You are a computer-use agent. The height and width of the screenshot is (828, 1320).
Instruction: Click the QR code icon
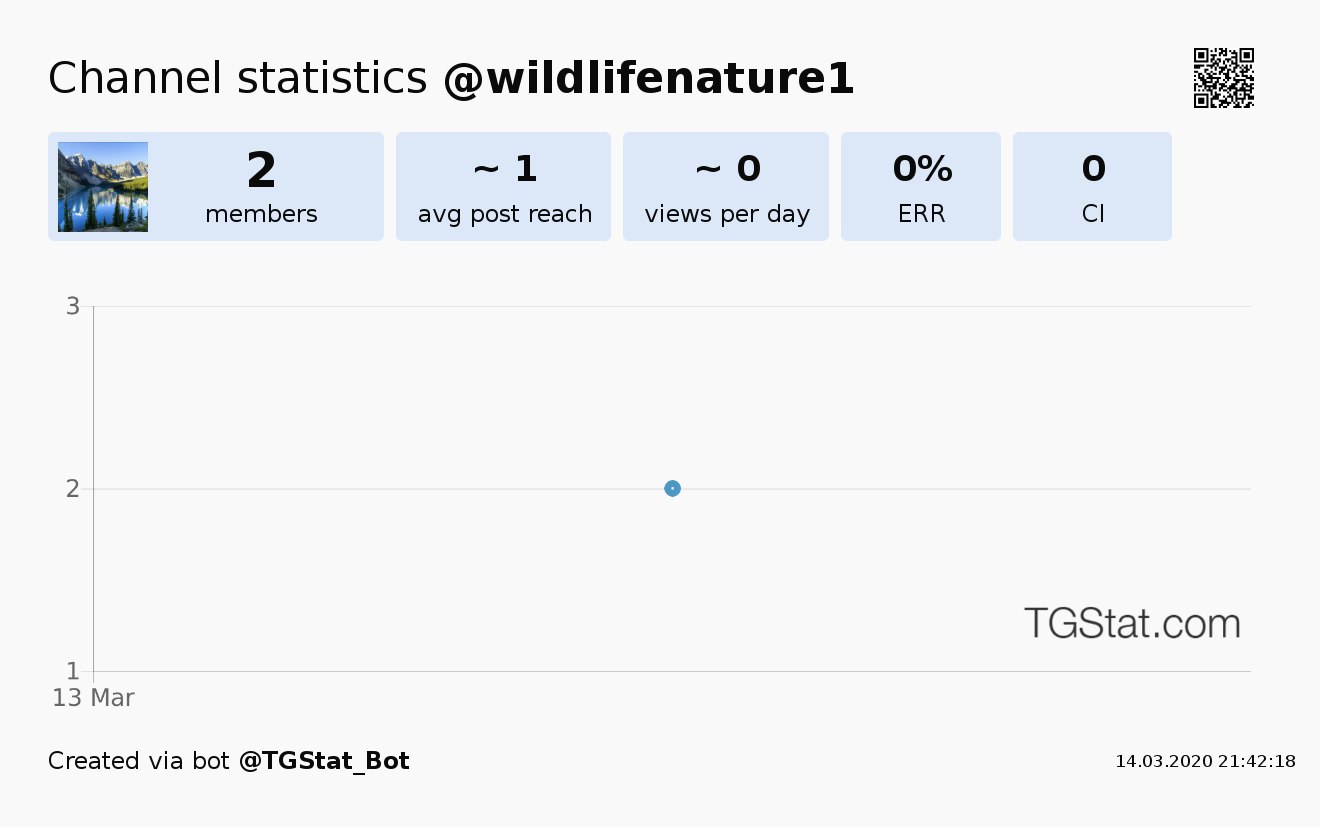[x=1224, y=78]
